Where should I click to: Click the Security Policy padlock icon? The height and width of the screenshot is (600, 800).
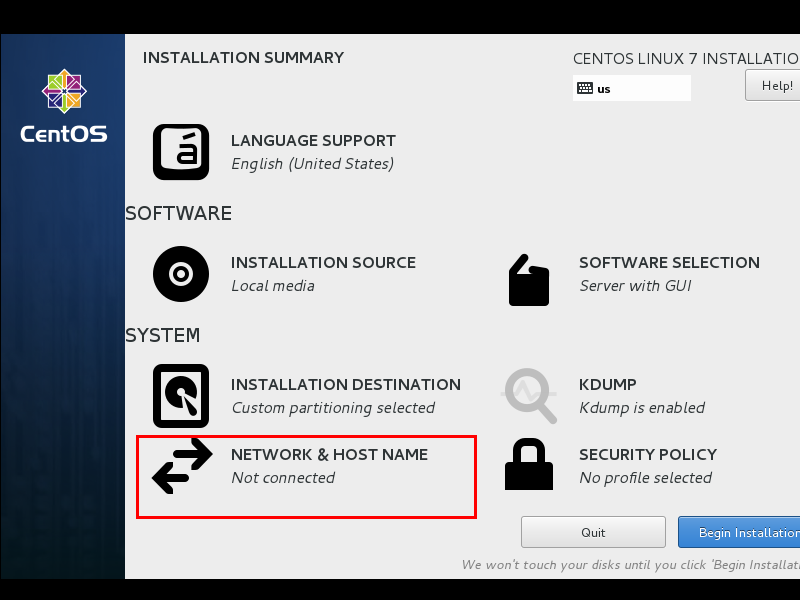point(529,464)
